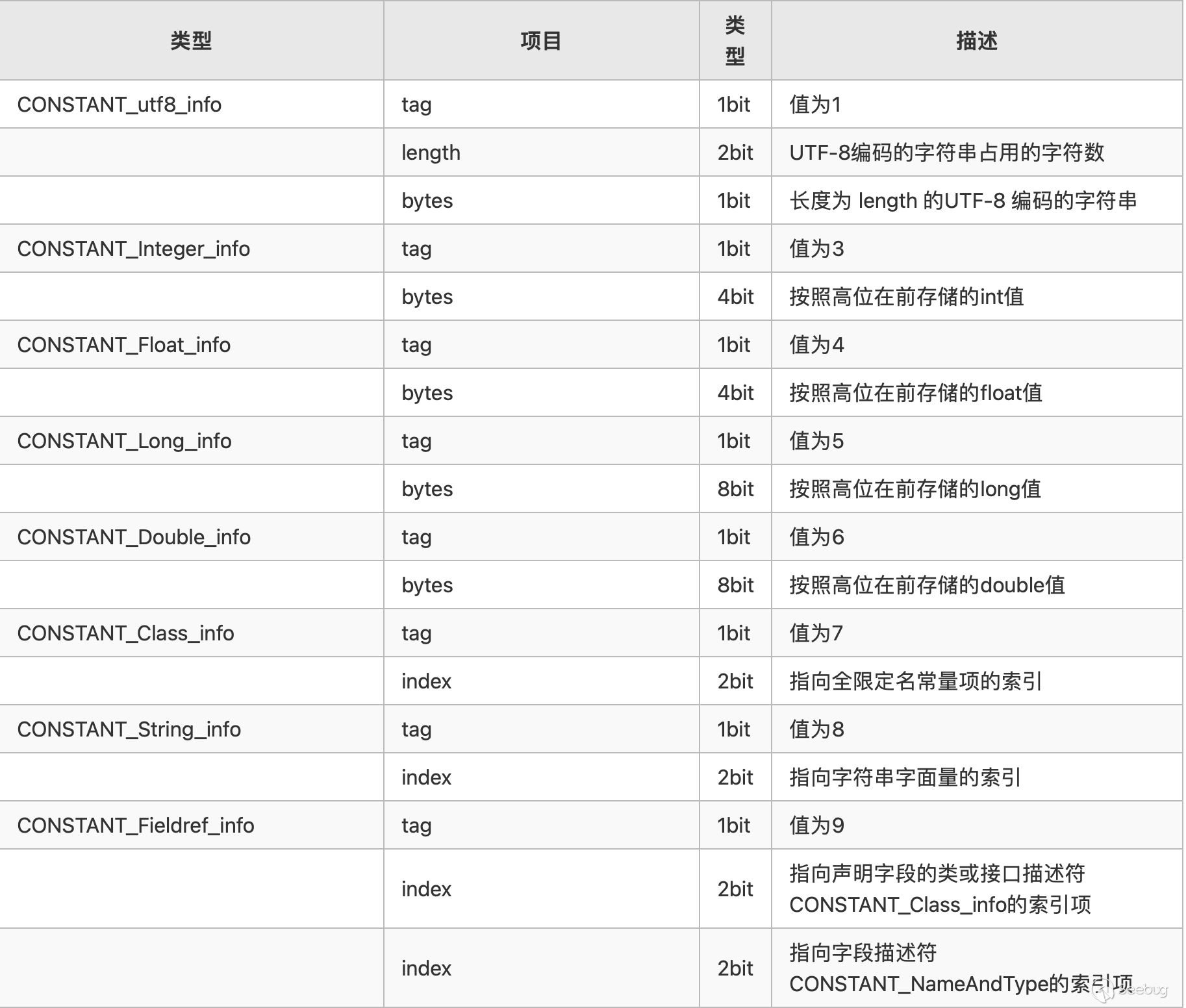The width and height of the screenshot is (1186, 1008).
Task: Click bytes in the 按照高位在前存储的long值 row
Action: (x=427, y=490)
